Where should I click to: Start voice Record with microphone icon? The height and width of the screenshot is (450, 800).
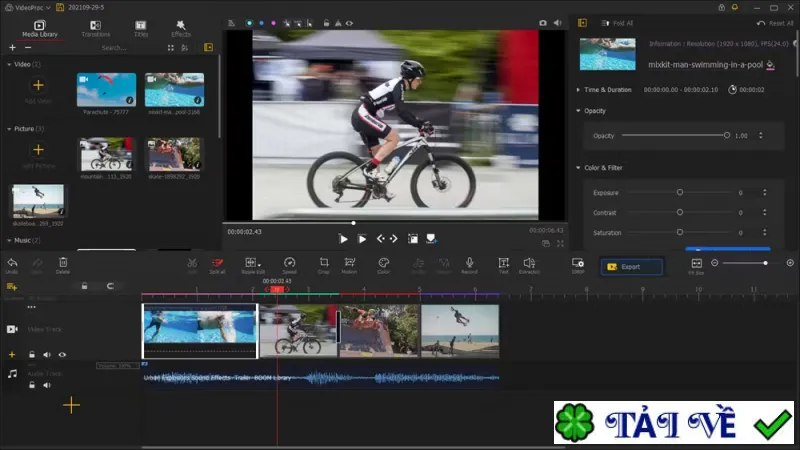469,265
